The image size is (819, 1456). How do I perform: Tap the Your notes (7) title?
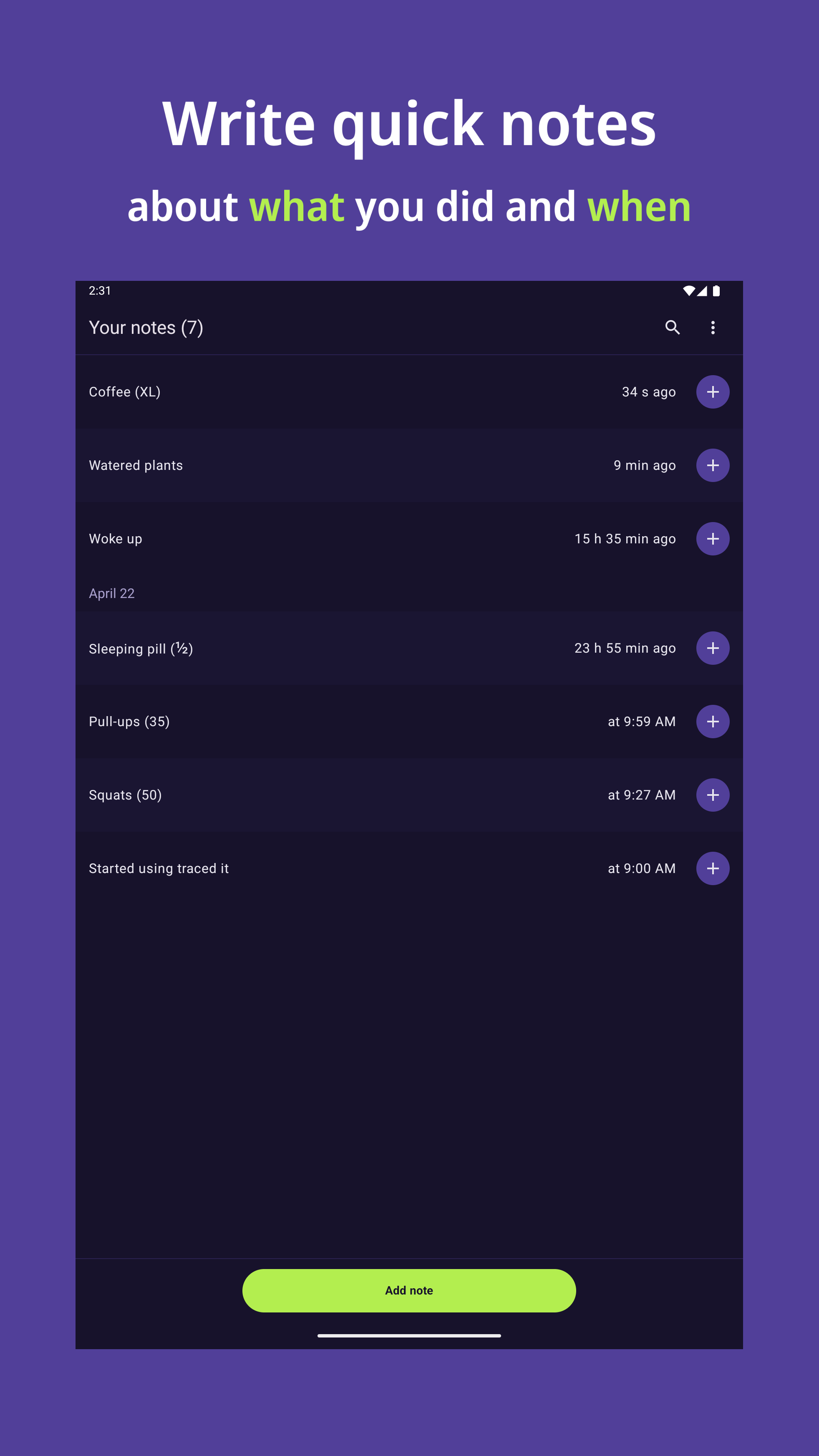(146, 328)
